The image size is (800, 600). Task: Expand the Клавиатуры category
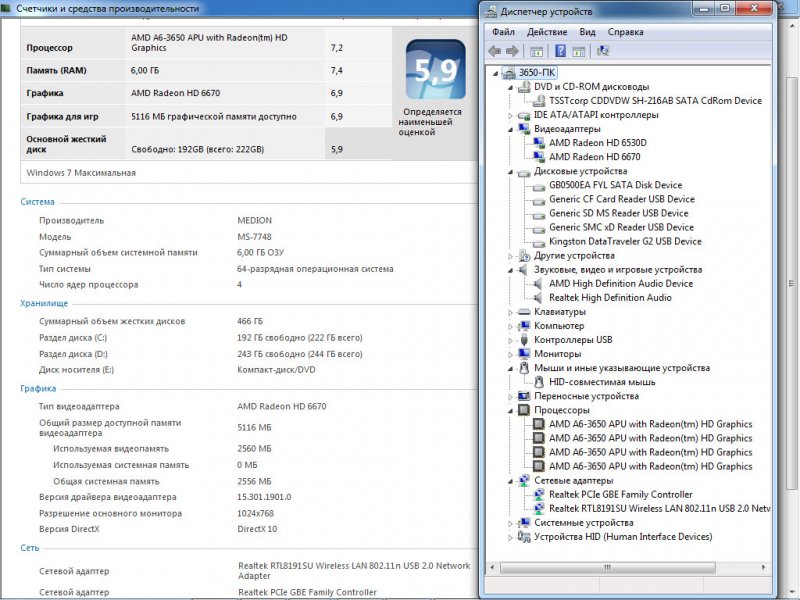click(510, 312)
